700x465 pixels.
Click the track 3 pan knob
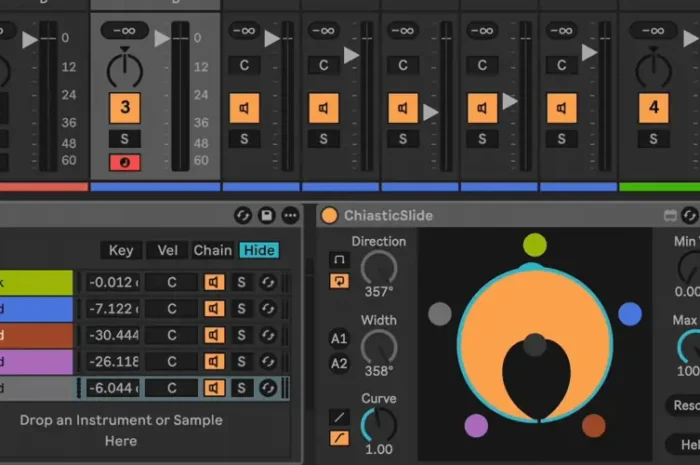(x=125, y=70)
